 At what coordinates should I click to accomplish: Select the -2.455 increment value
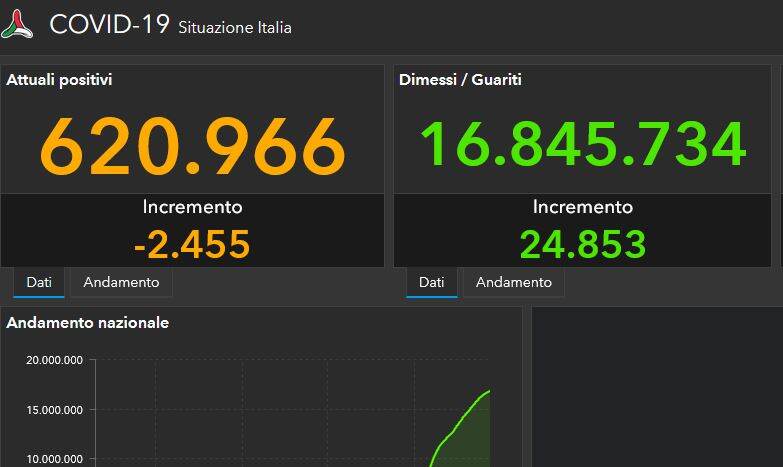[x=192, y=244]
